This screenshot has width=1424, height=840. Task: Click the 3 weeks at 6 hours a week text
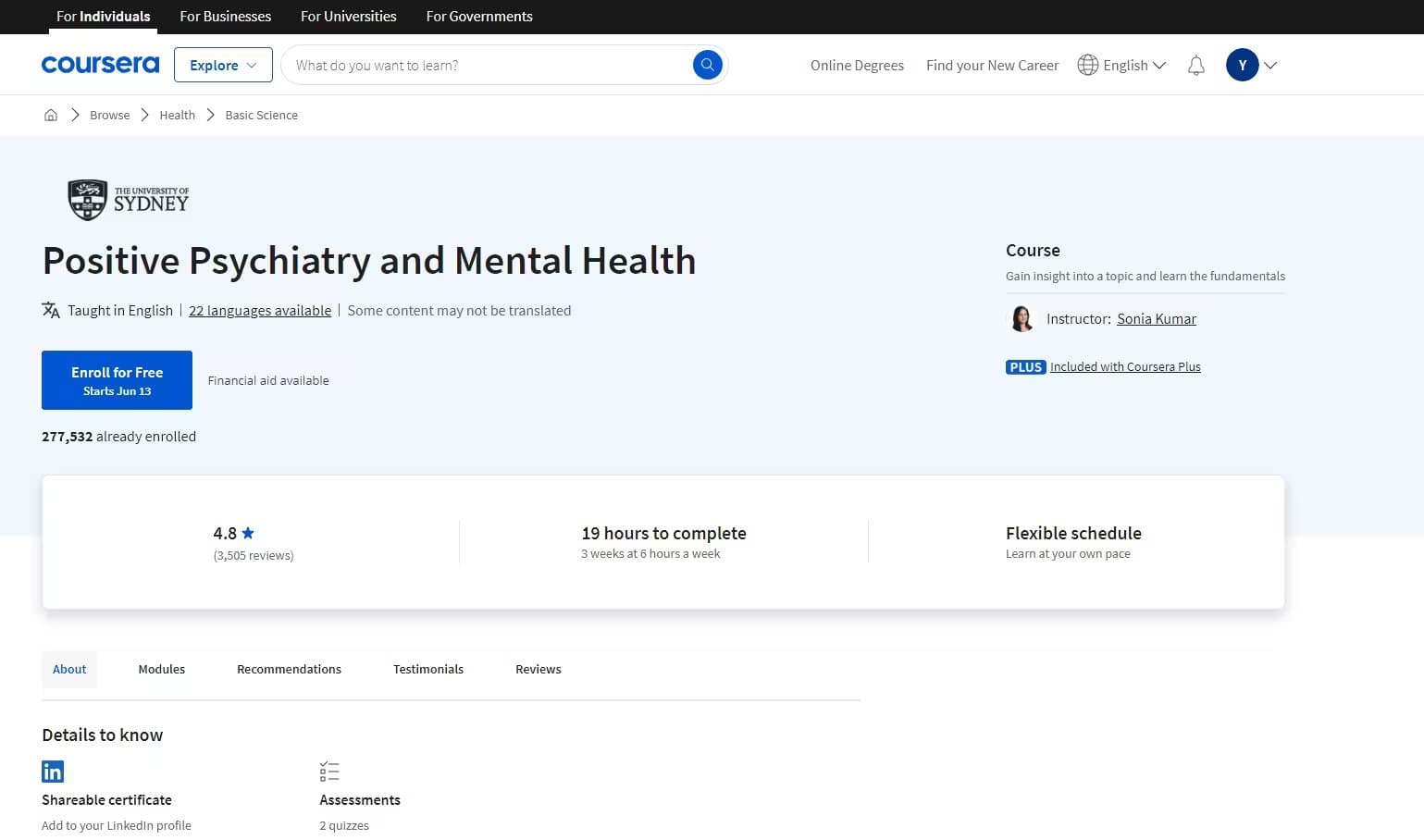pos(650,553)
